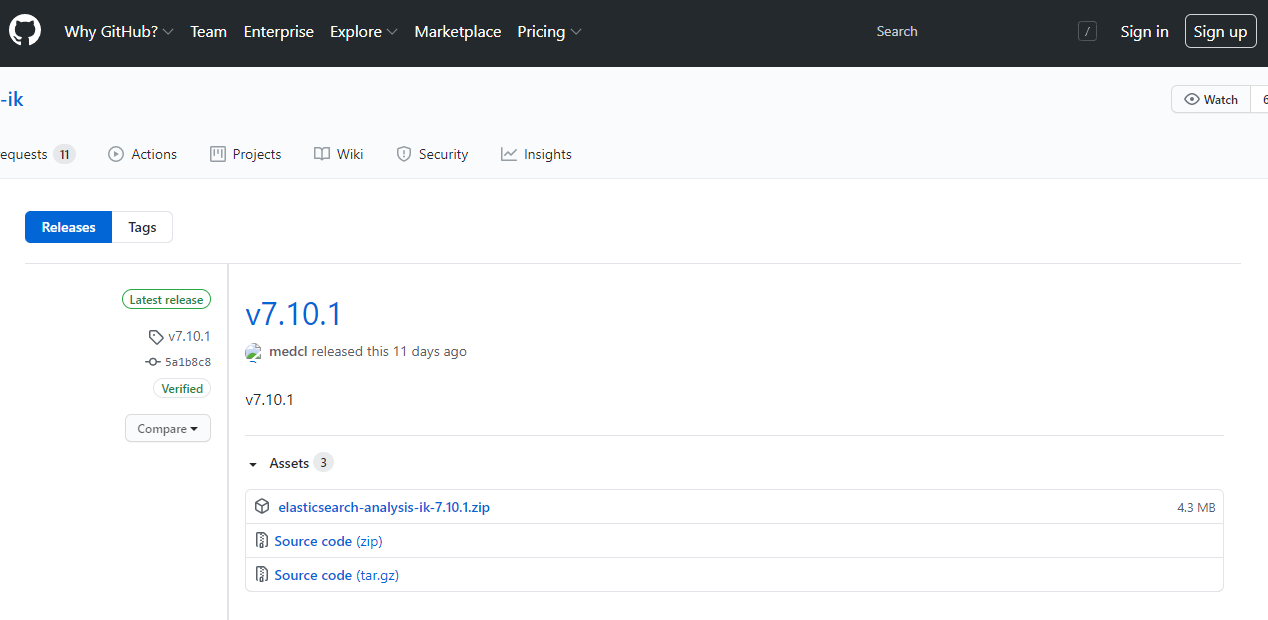Click the Assets count badge 3

323,462
